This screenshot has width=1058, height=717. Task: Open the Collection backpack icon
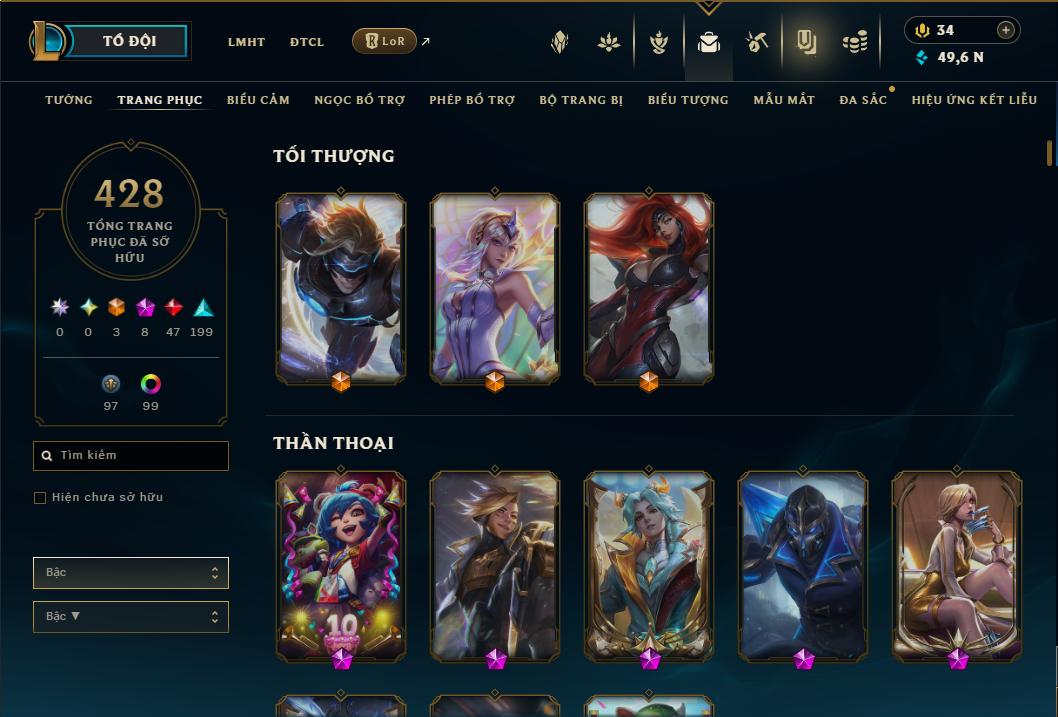(x=708, y=43)
